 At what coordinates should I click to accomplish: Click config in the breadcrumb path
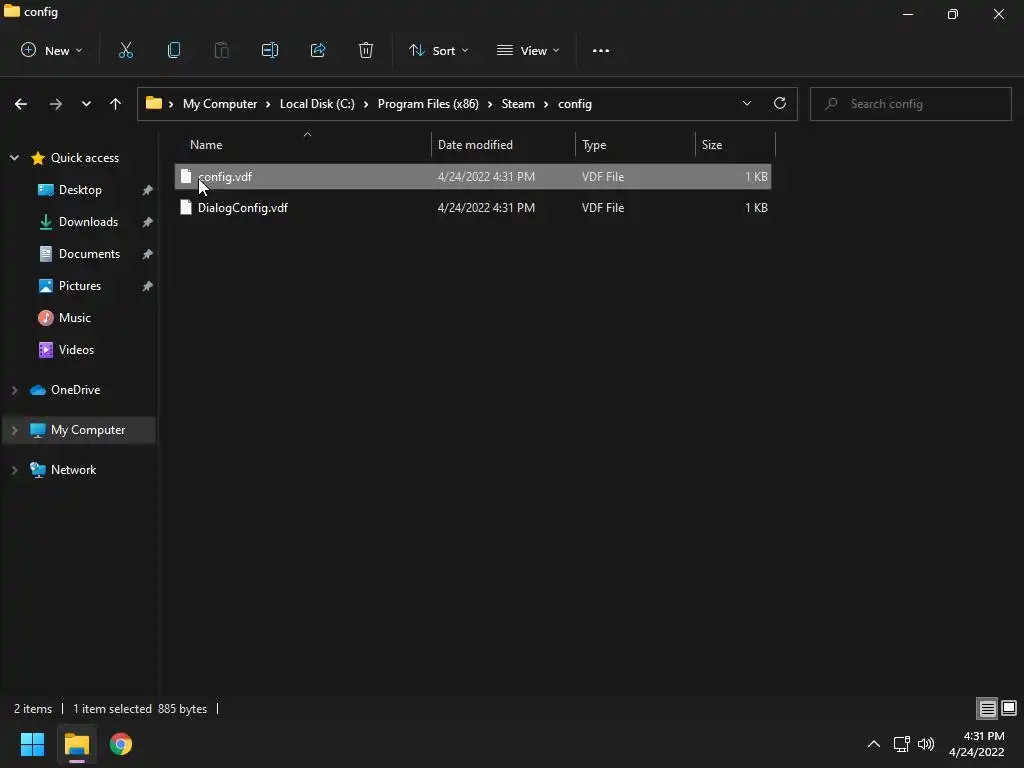(x=575, y=104)
